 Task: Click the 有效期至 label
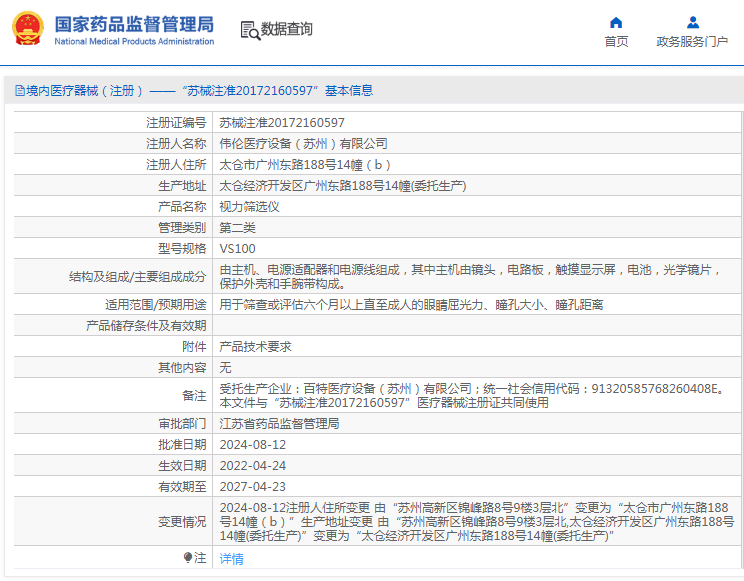[182, 487]
